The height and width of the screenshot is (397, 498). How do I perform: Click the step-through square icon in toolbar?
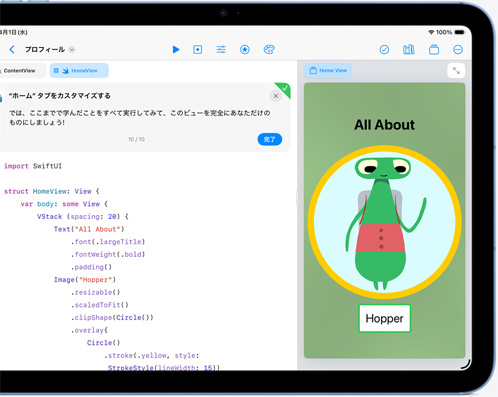(x=198, y=50)
